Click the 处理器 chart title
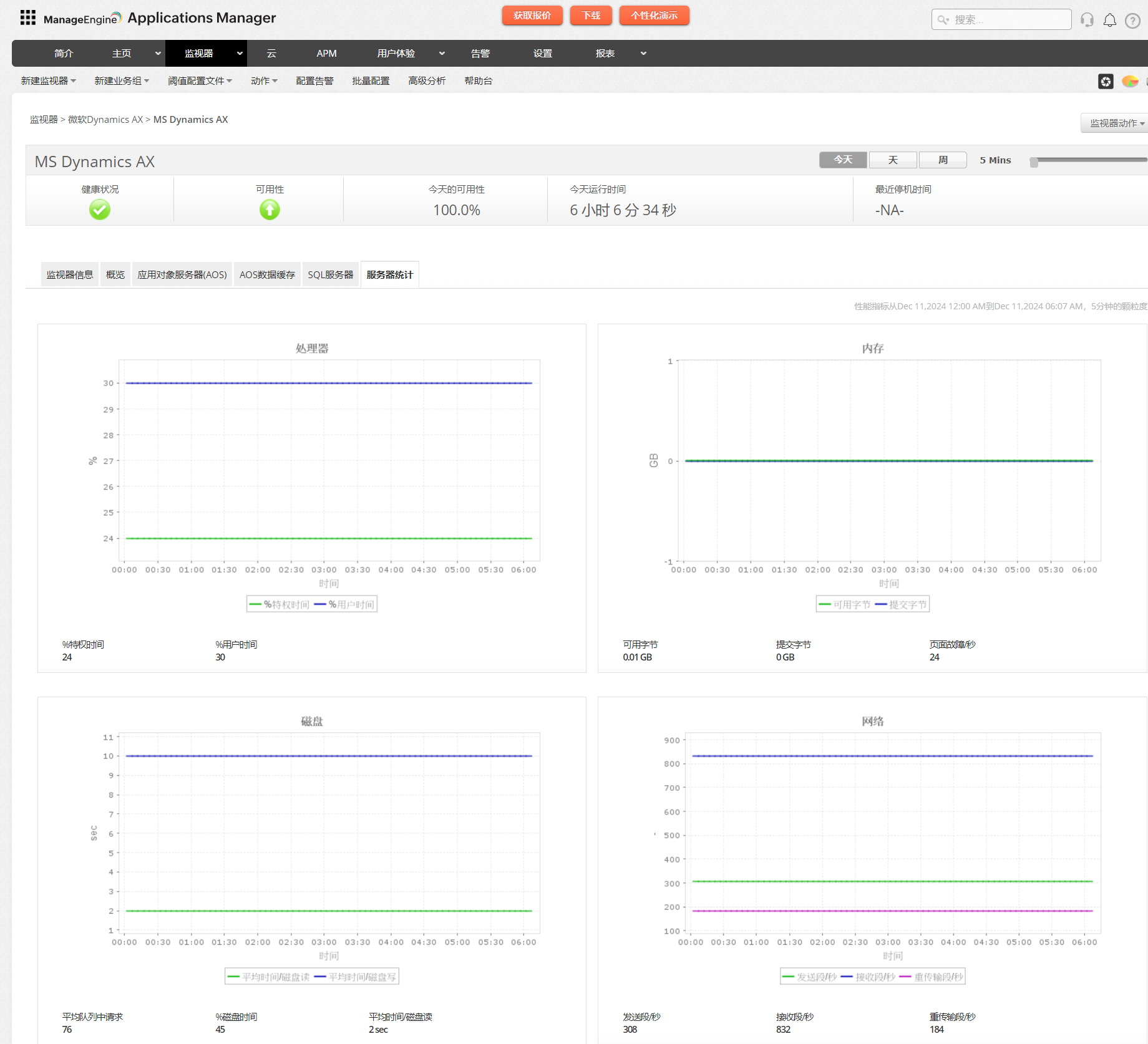This screenshot has height=1044, width=1148. coord(312,349)
